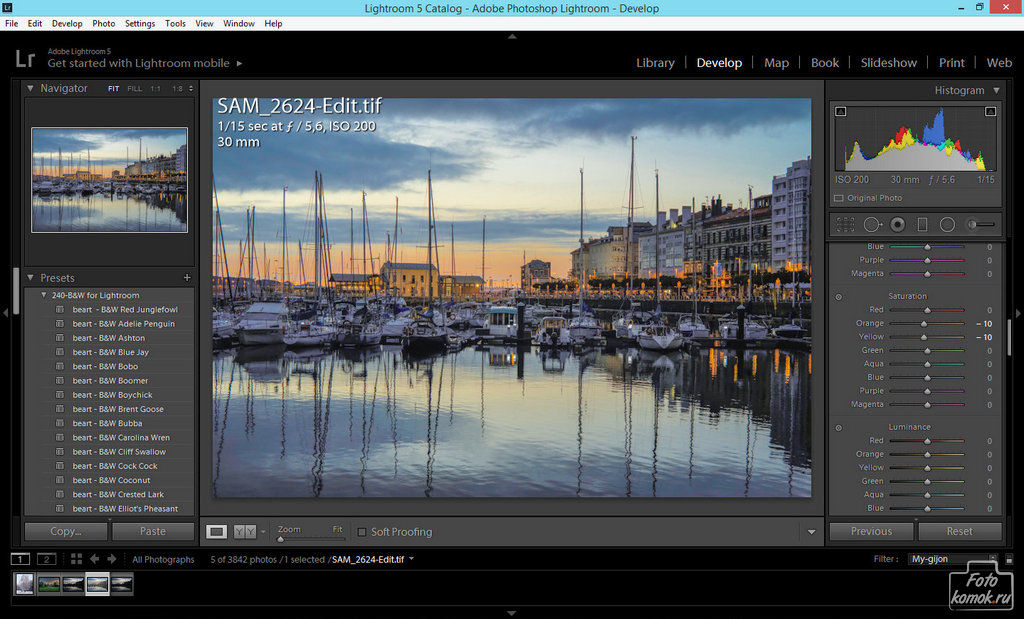
Task: Click arrow next to Lightroom mobile
Action: (x=240, y=63)
